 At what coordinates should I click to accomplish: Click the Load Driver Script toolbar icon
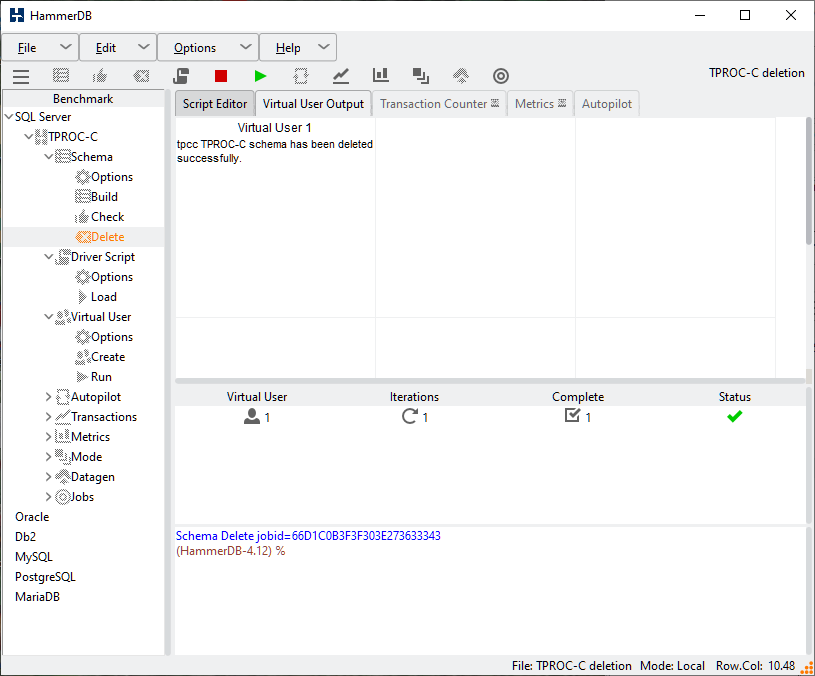pyautogui.click(x=181, y=76)
